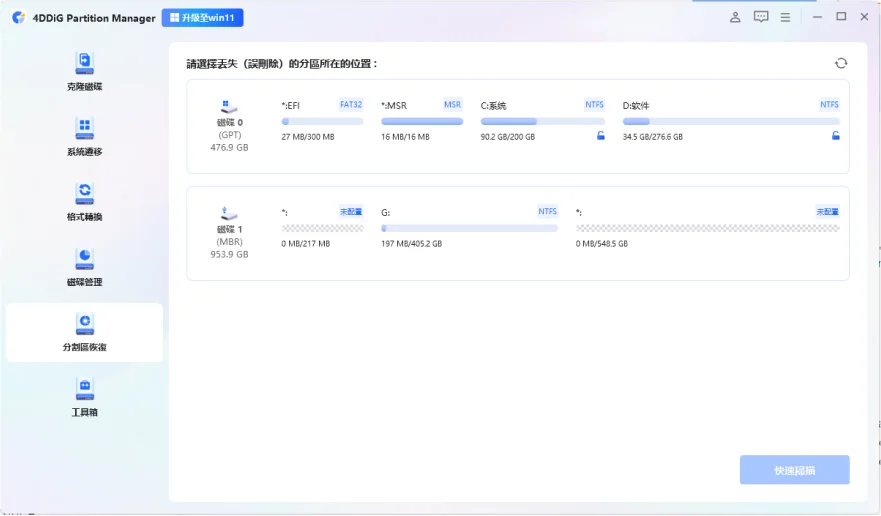Select the D:软件 partition label
The image size is (881, 516).
[635, 106]
